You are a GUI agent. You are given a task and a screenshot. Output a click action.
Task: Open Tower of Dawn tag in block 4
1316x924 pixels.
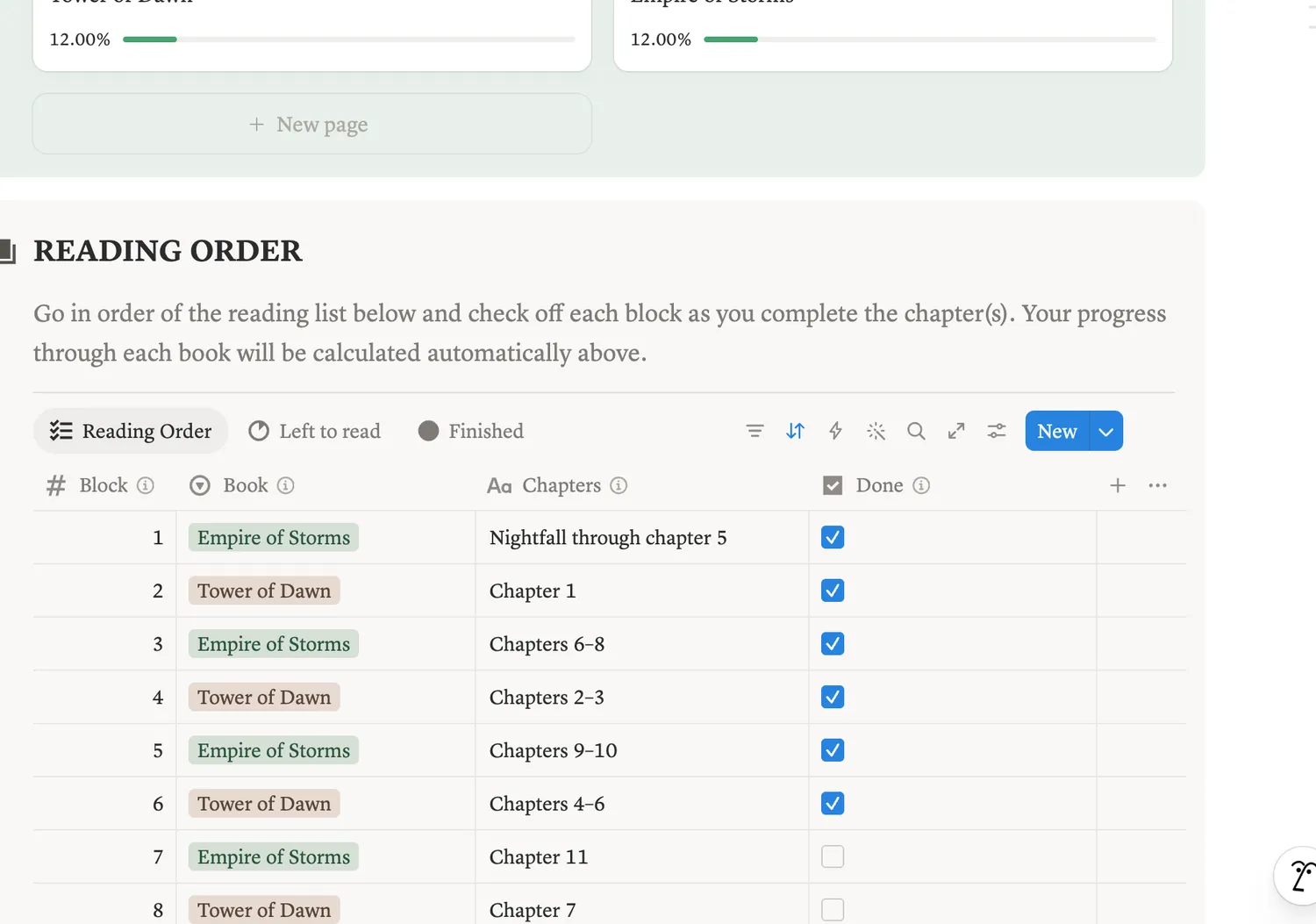264,697
